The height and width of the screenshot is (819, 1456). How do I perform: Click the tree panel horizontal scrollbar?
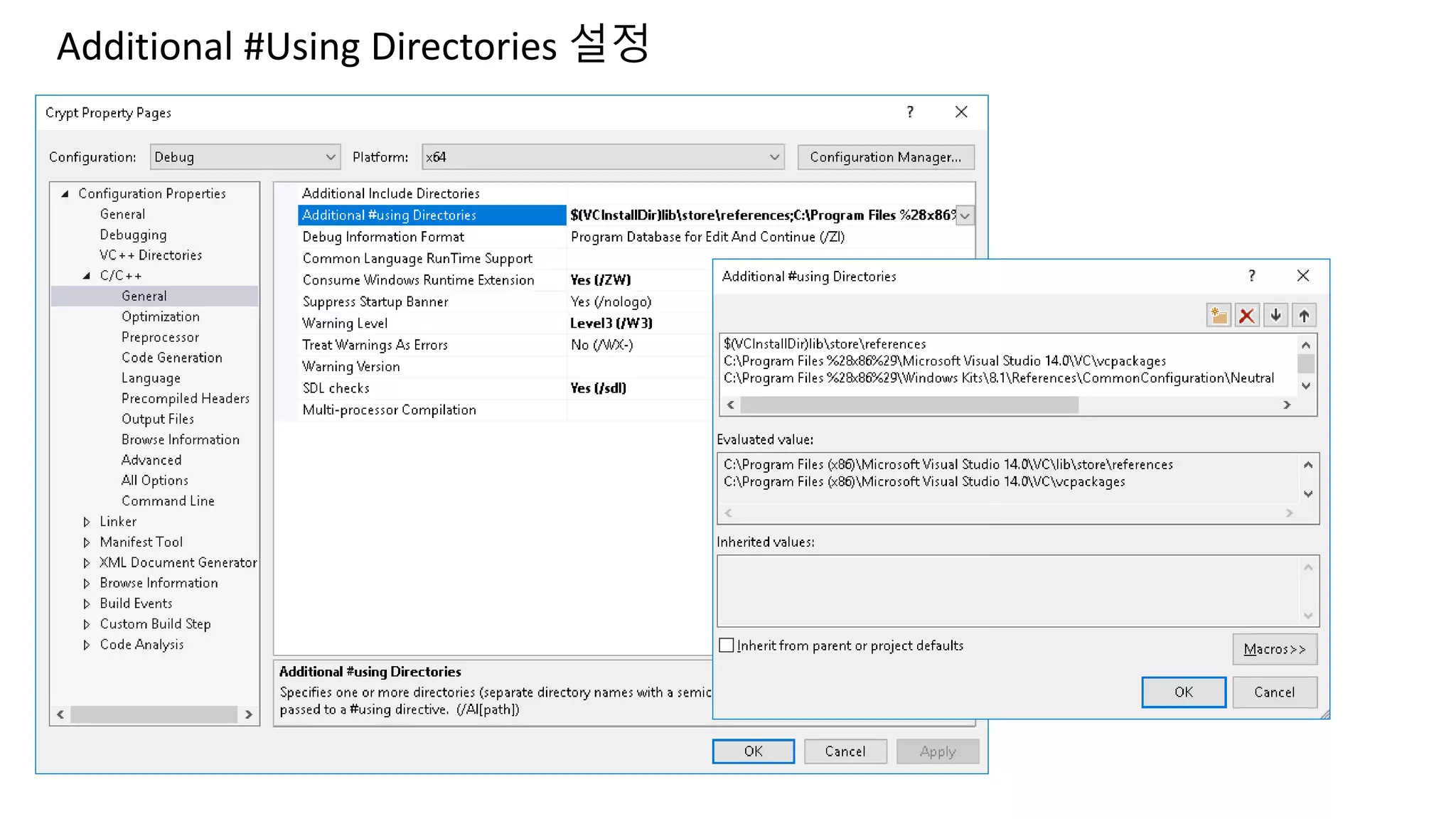154,714
